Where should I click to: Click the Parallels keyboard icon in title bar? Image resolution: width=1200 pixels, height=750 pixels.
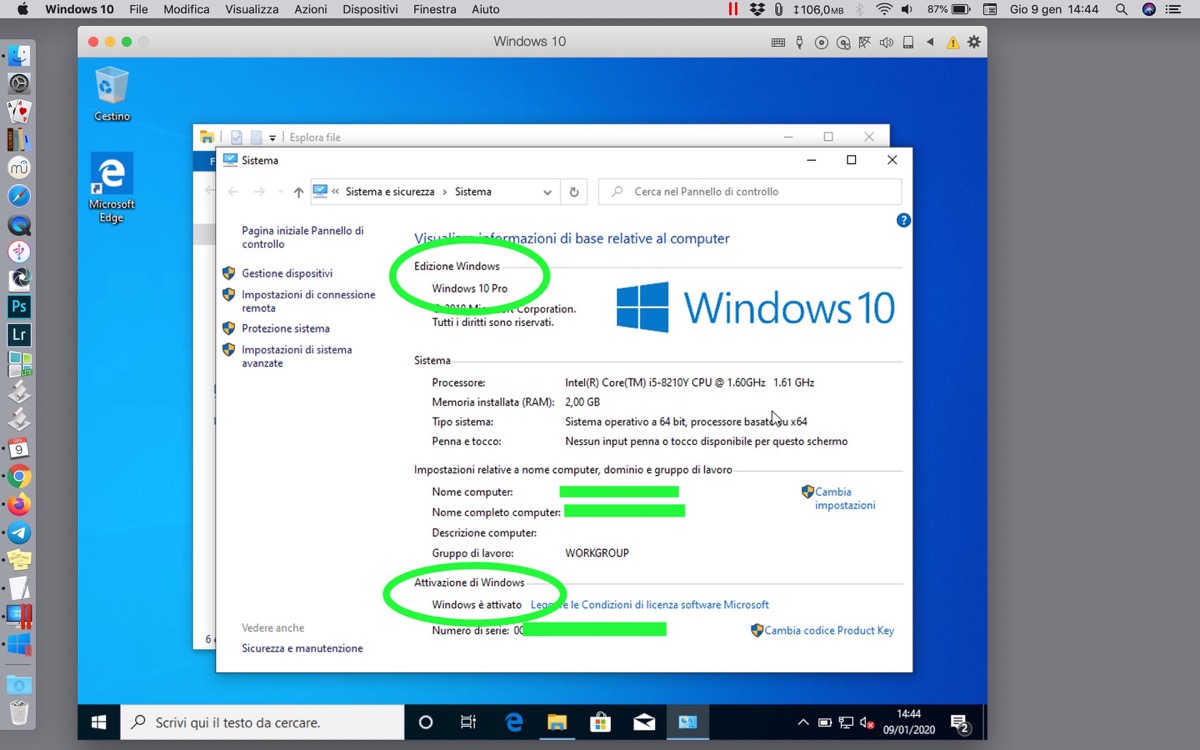pyautogui.click(x=778, y=42)
